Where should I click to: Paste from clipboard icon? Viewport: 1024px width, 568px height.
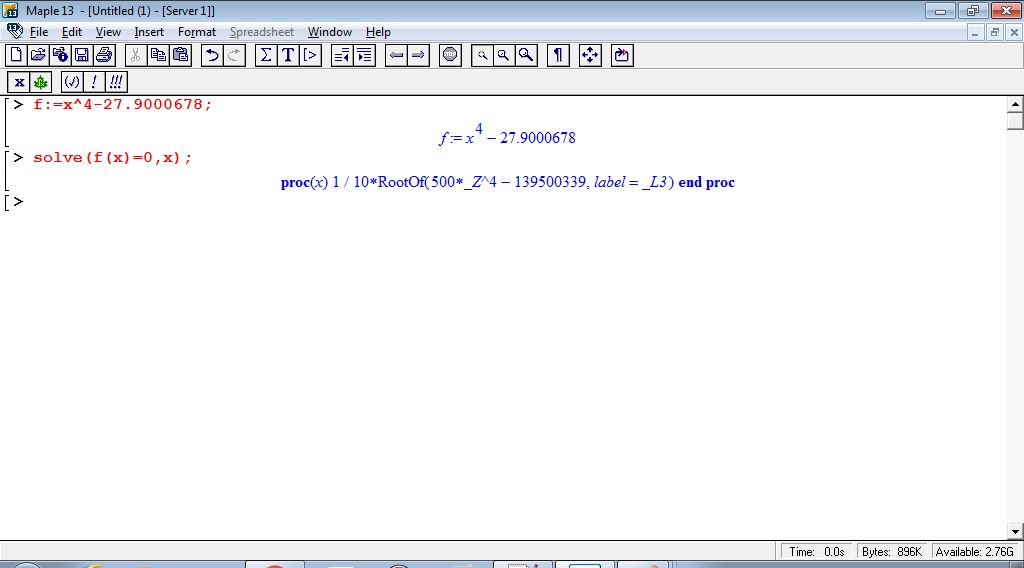point(180,55)
